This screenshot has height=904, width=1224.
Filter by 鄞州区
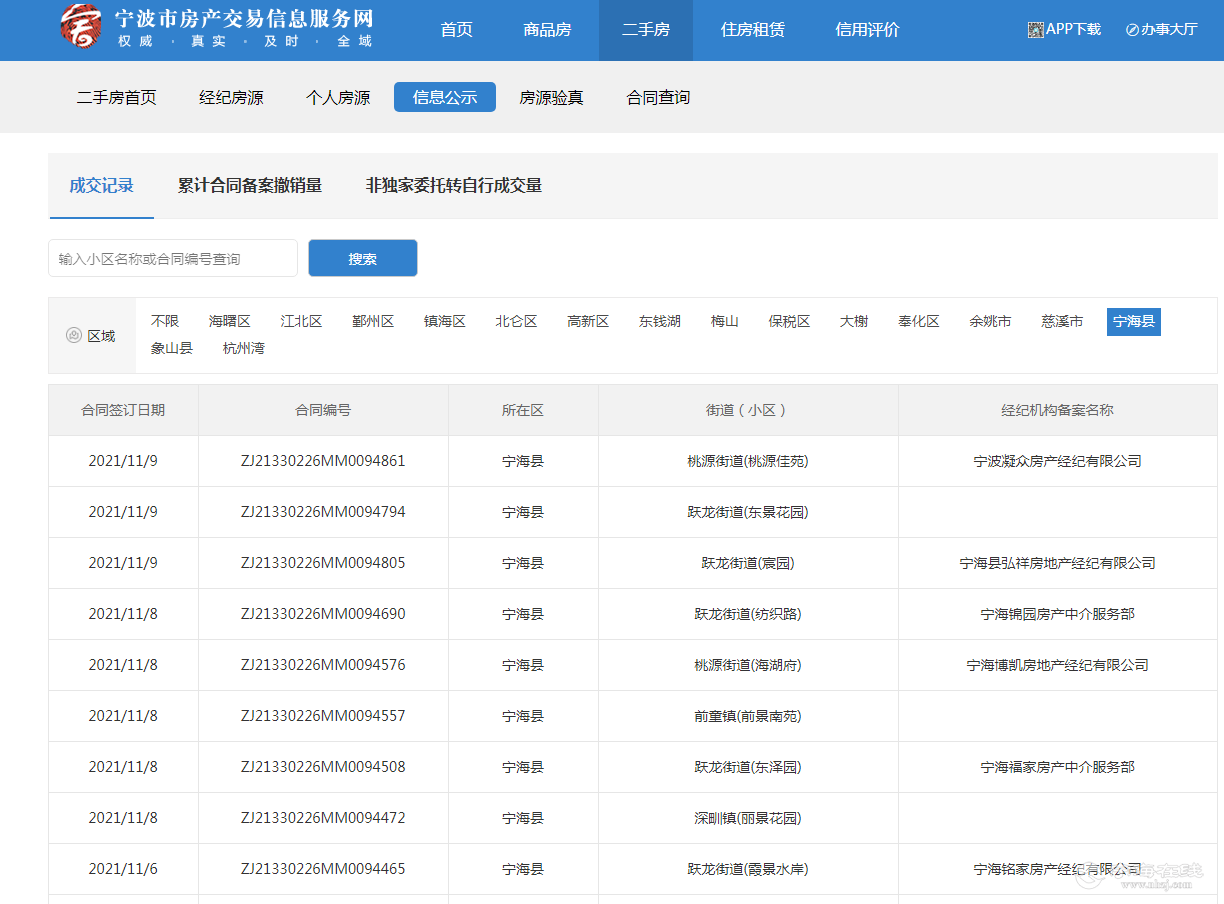tap(373, 322)
